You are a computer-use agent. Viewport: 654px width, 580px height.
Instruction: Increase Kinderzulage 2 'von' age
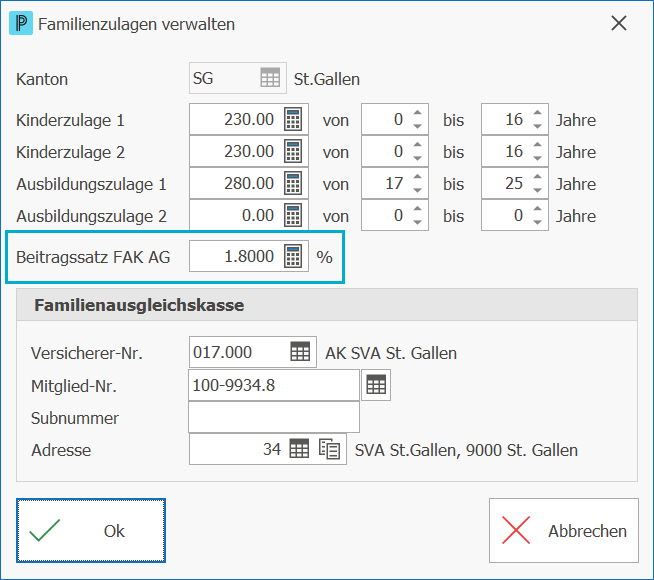coord(418,145)
